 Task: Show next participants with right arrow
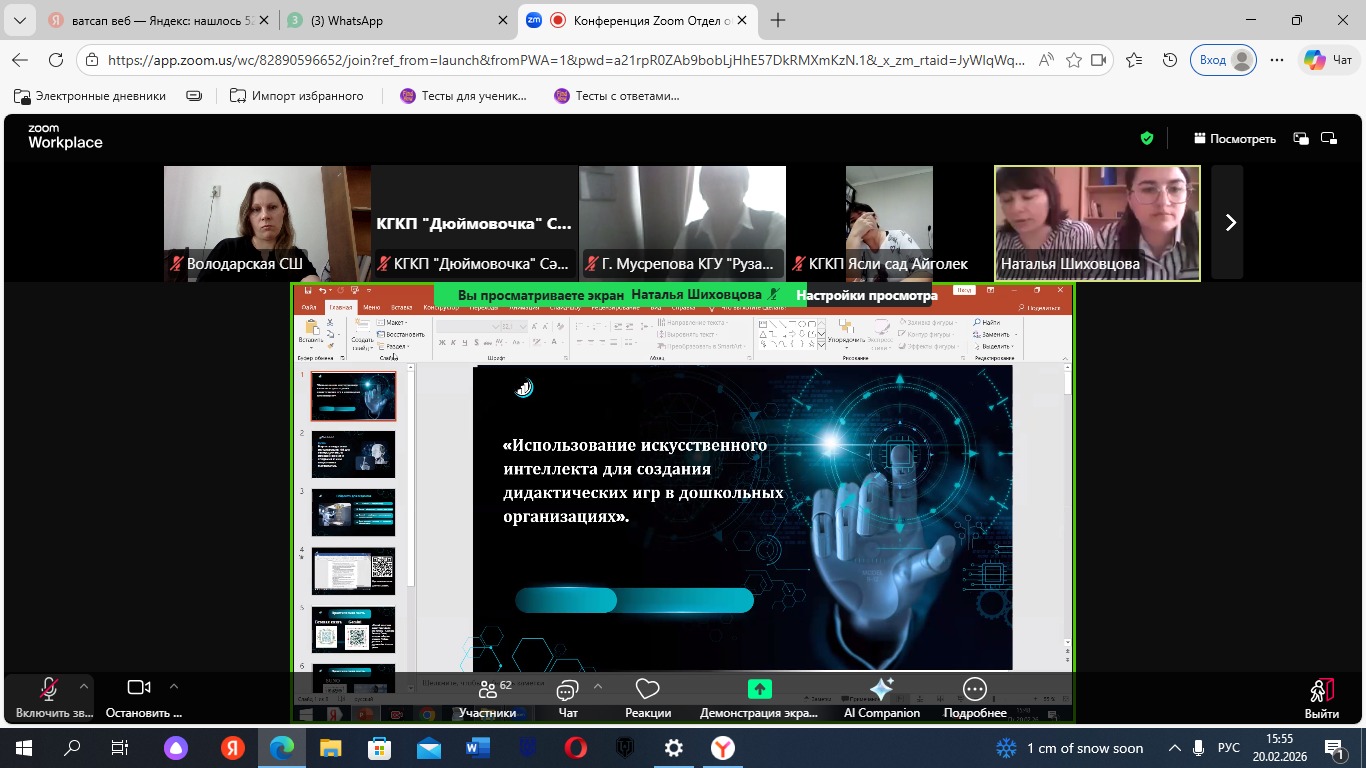pyautogui.click(x=1230, y=223)
